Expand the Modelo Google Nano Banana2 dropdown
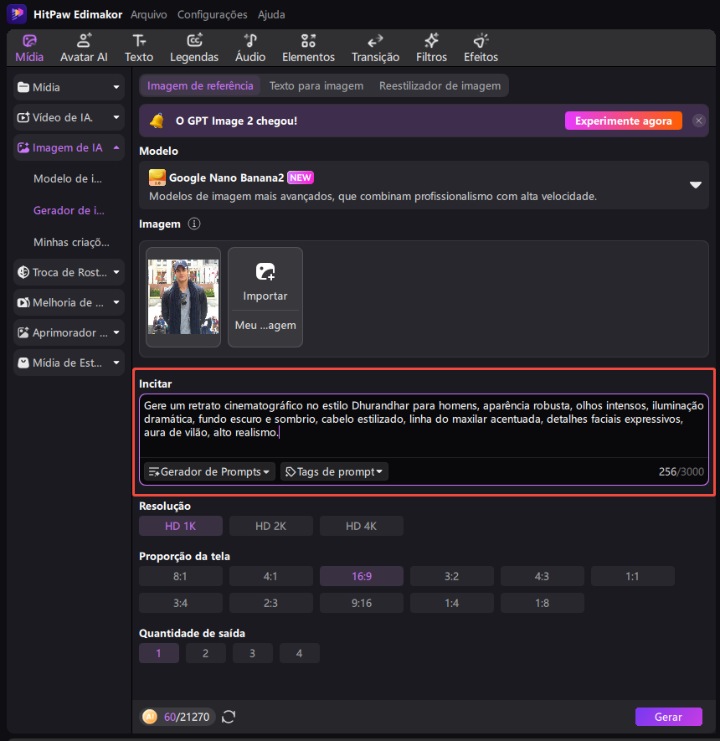 point(695,185)
